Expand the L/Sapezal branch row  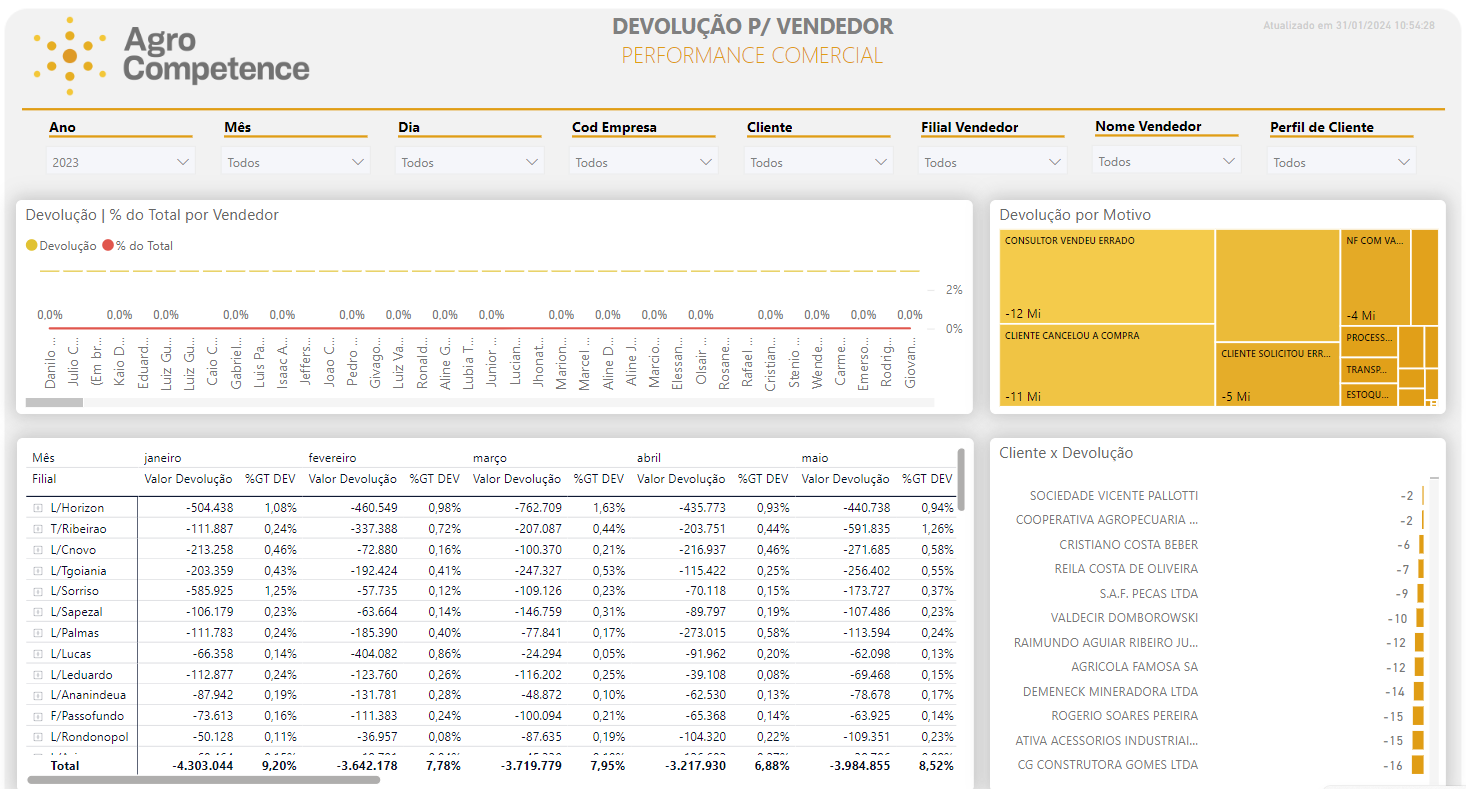click(x=38, y=612)
